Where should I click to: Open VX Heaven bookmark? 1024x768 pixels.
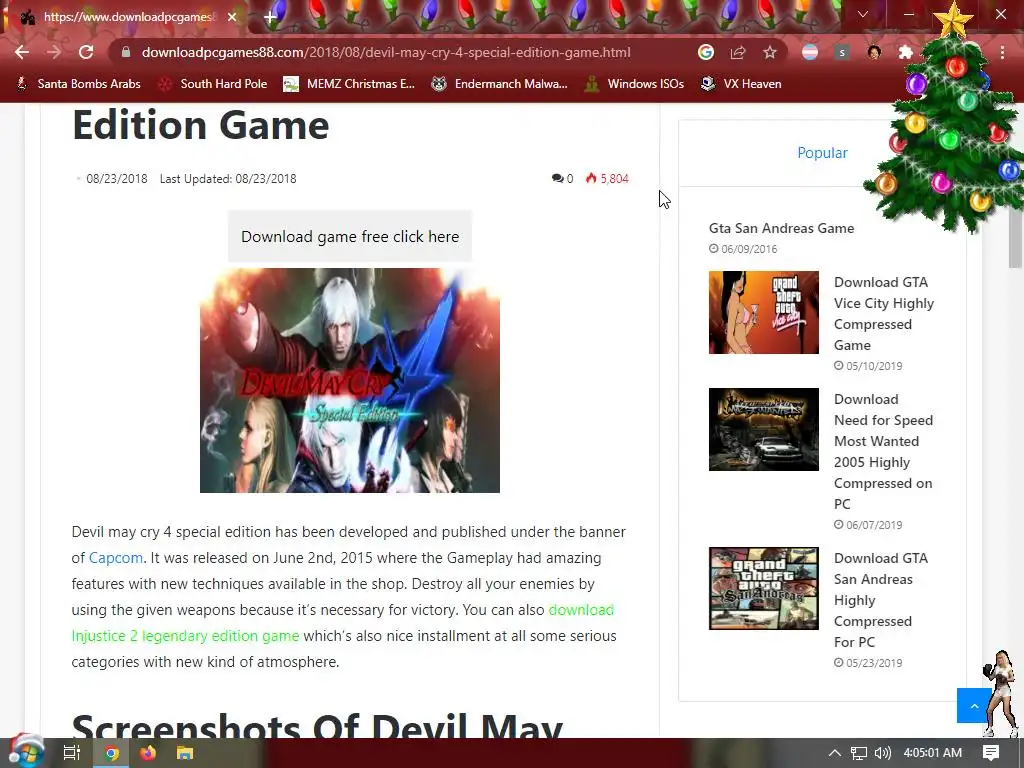pyautogui.click(x=741, y=84)
